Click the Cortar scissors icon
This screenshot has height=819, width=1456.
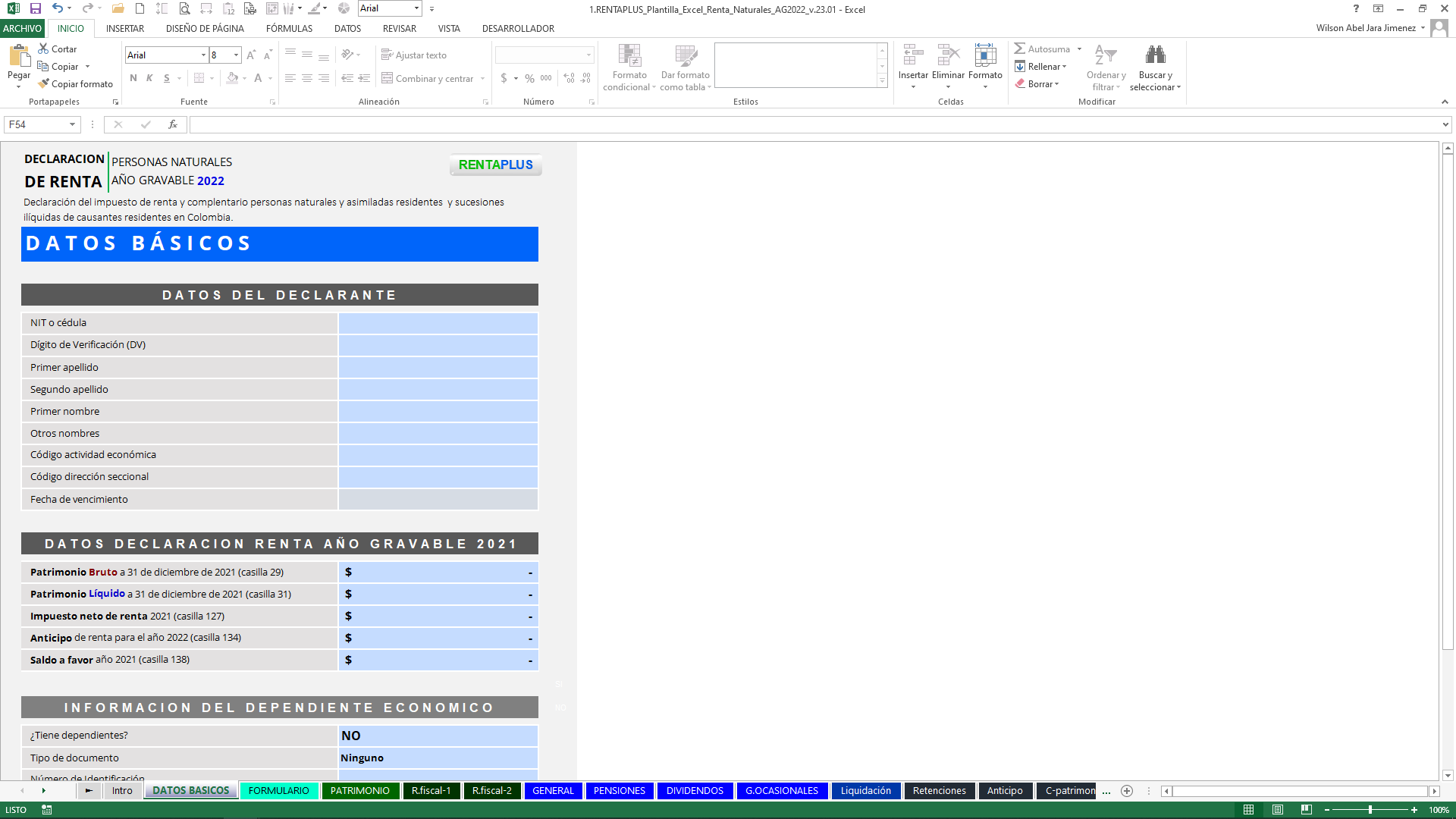(43, 49)
